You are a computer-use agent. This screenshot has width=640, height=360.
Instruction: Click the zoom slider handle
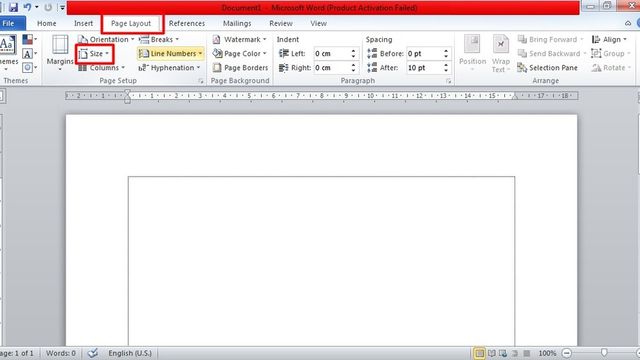604,353
